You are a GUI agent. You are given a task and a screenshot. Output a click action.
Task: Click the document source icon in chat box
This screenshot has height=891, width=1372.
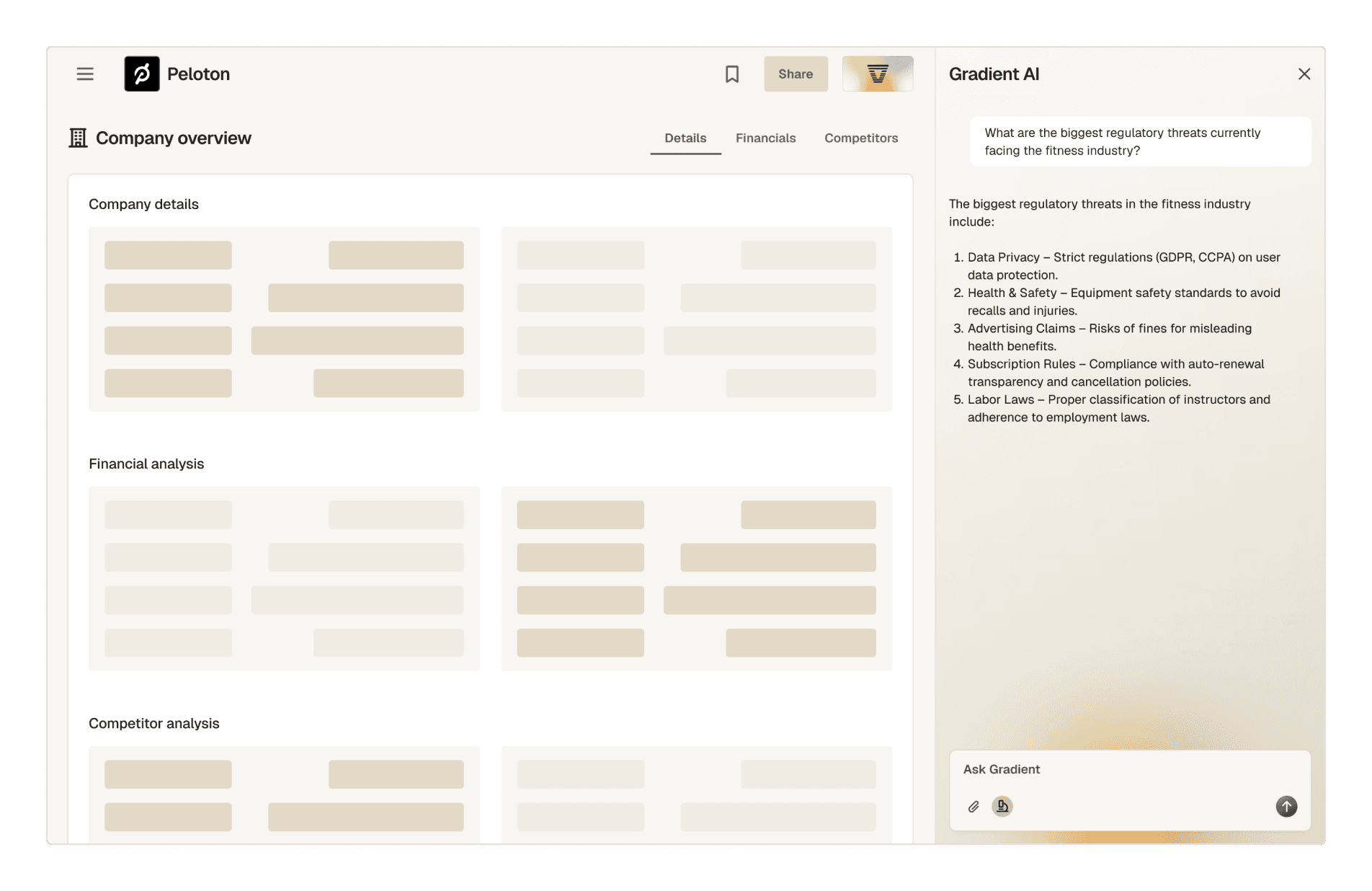pyautogui.click(x=1002, y=806)
